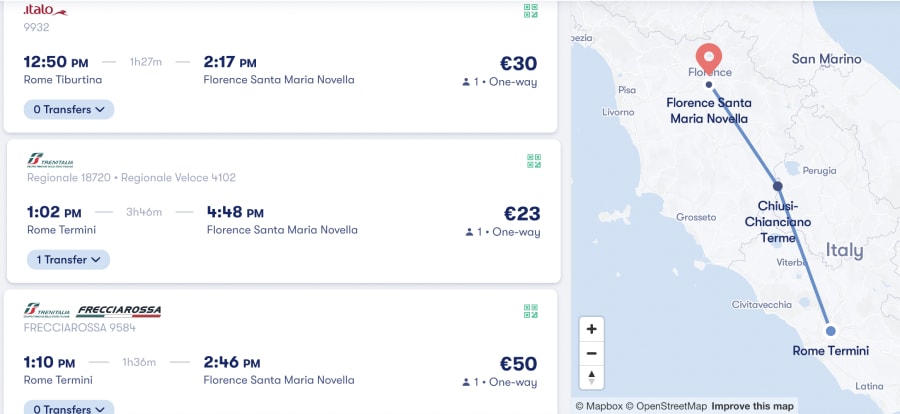Zoom in on the map
Viewport: 900px width, 414px height.
pos(592,329)
